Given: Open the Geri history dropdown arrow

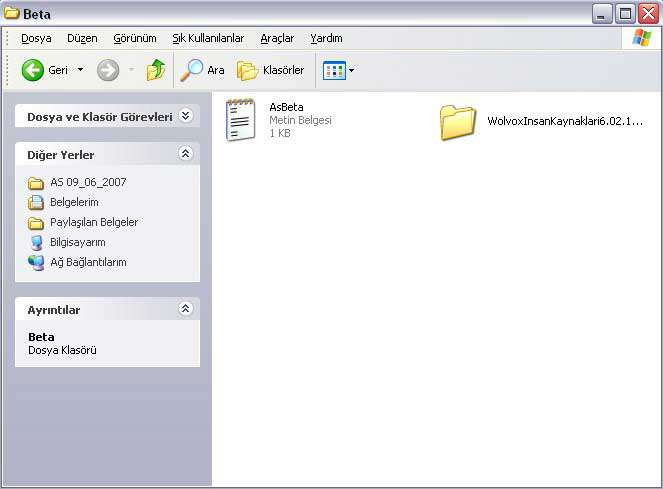Looking at the screenshot, I should point(80,69).
